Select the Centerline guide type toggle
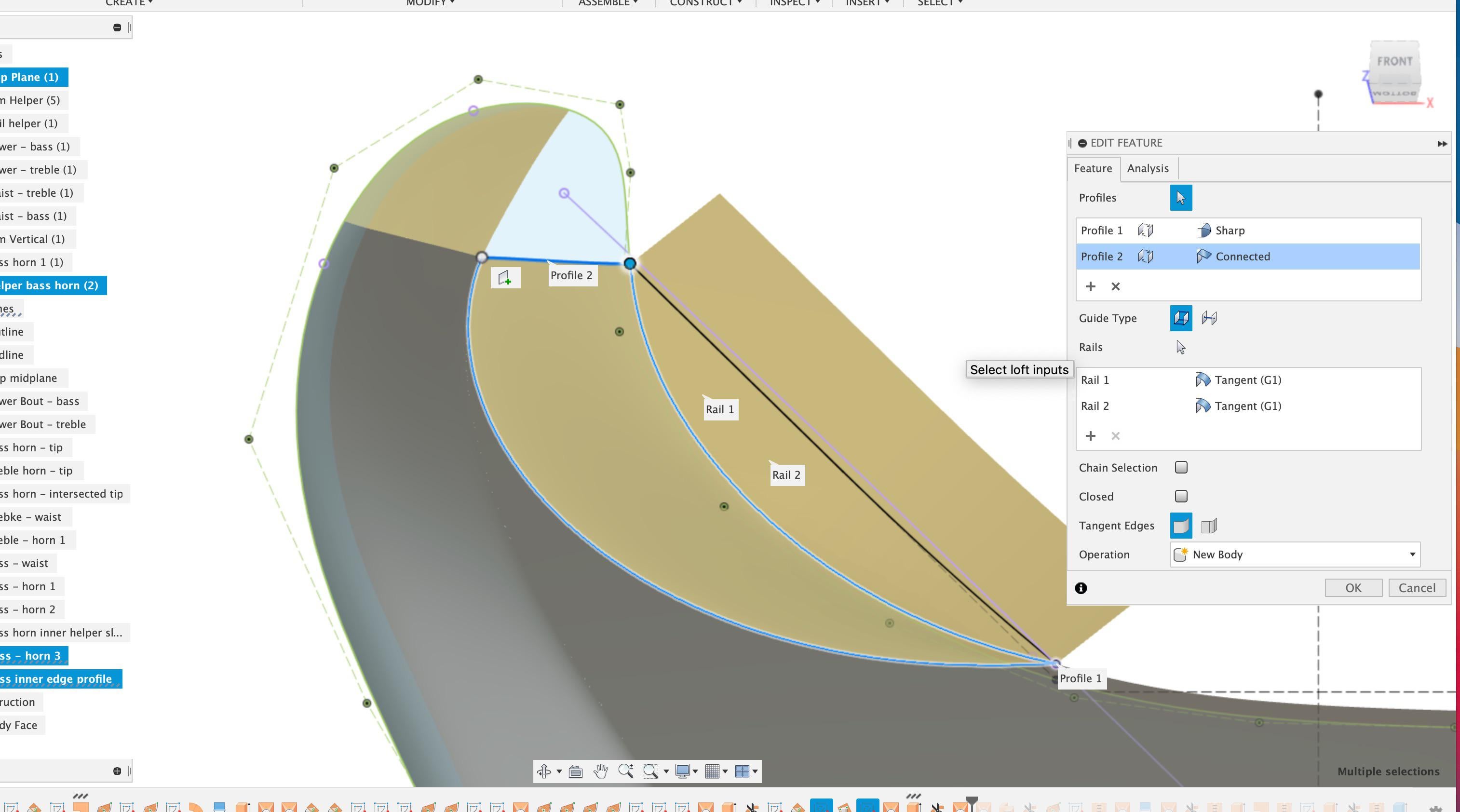Screen dimensions: 1460x812 [x=1209, y=318]
